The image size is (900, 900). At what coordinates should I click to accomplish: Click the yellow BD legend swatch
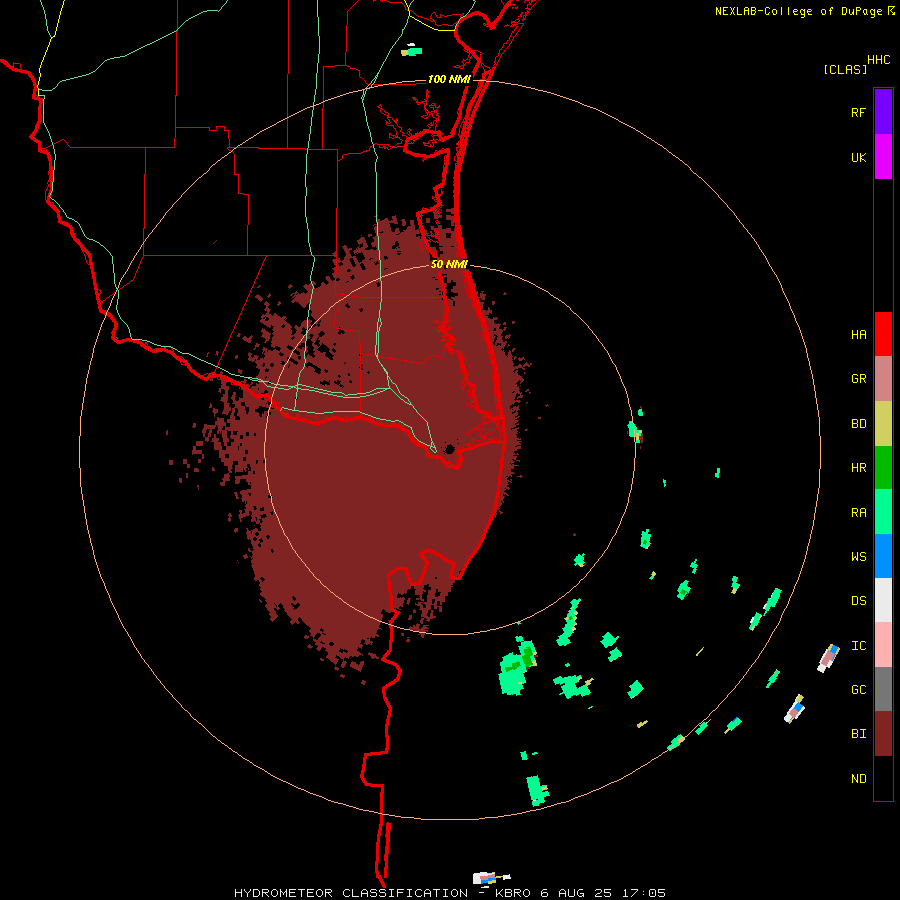(883, 424)
